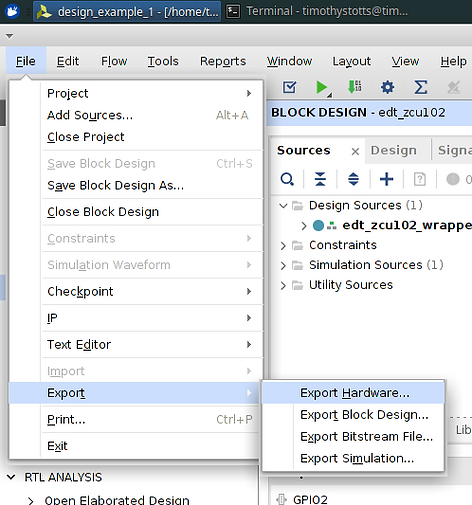Open the Reports menu
This screenshot has height=505, width=472.
click(x=223, y=61)
